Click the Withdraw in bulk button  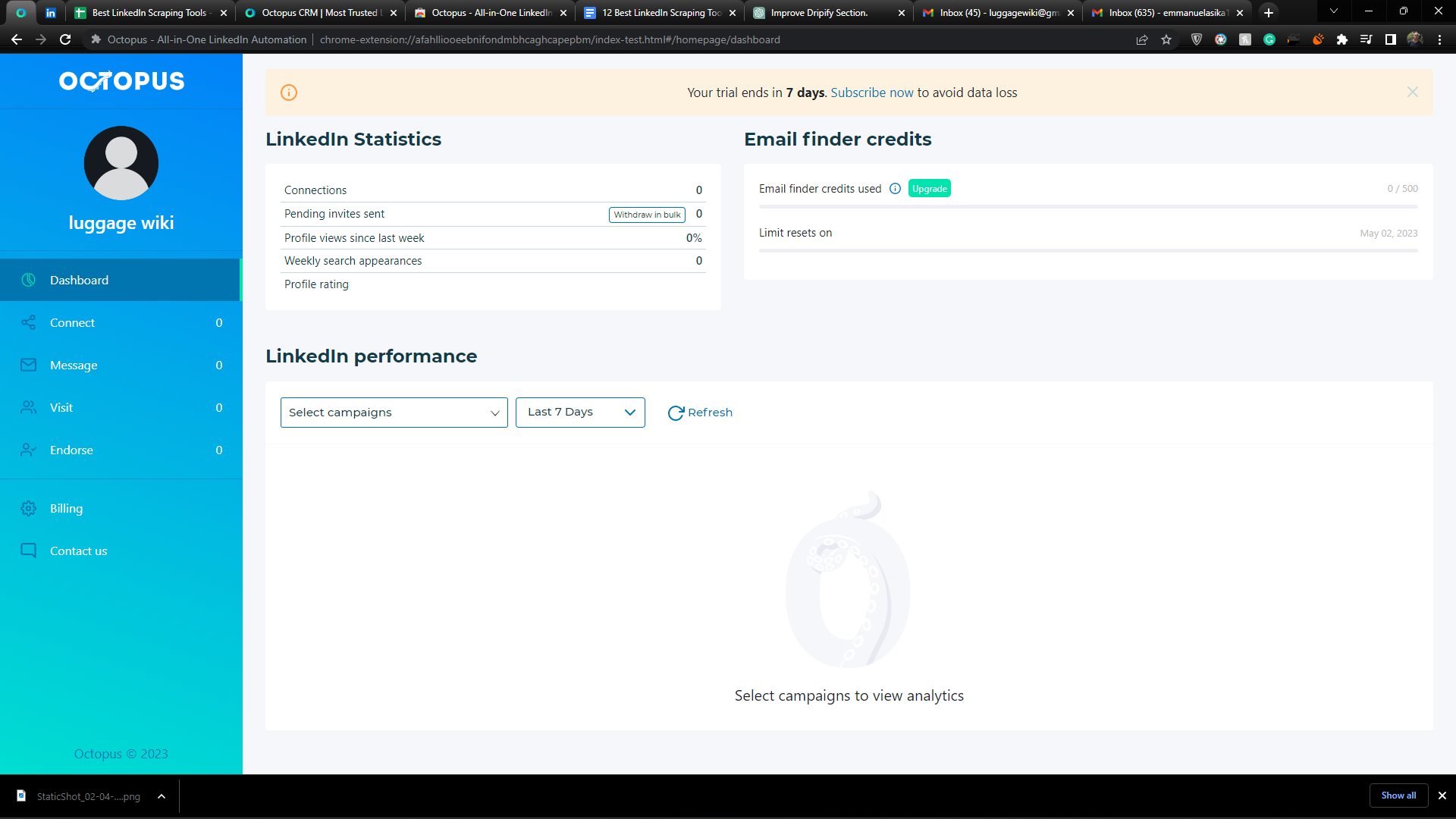647,215
